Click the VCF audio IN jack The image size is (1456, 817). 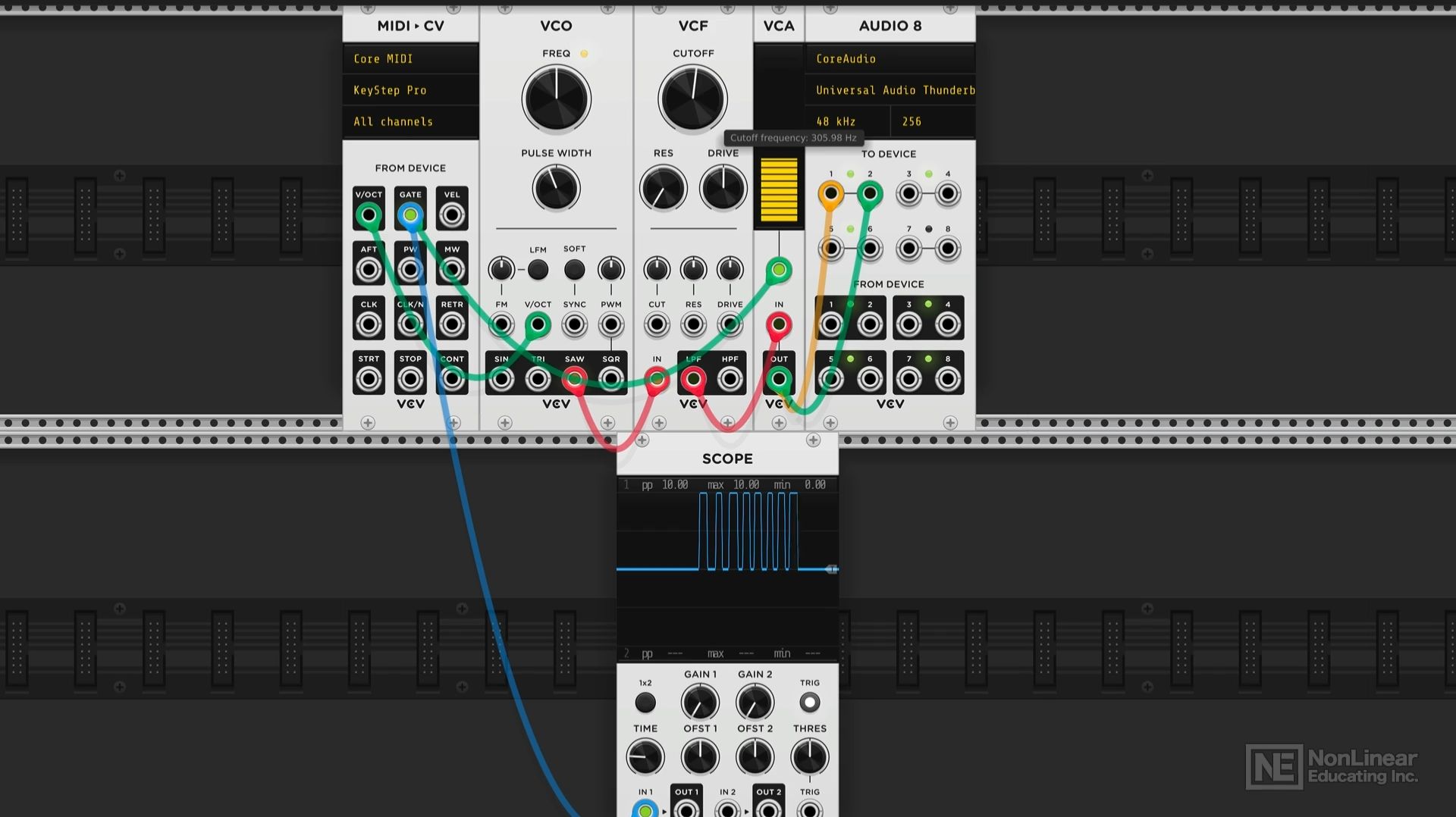tap(657, 379)
